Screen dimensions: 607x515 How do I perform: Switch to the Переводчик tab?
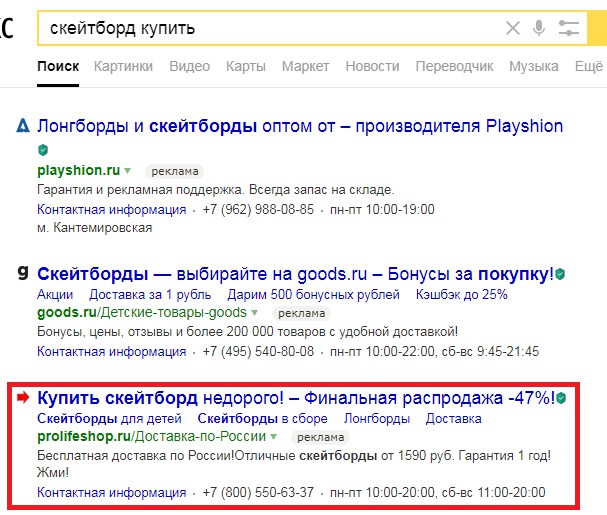(454, 66)
